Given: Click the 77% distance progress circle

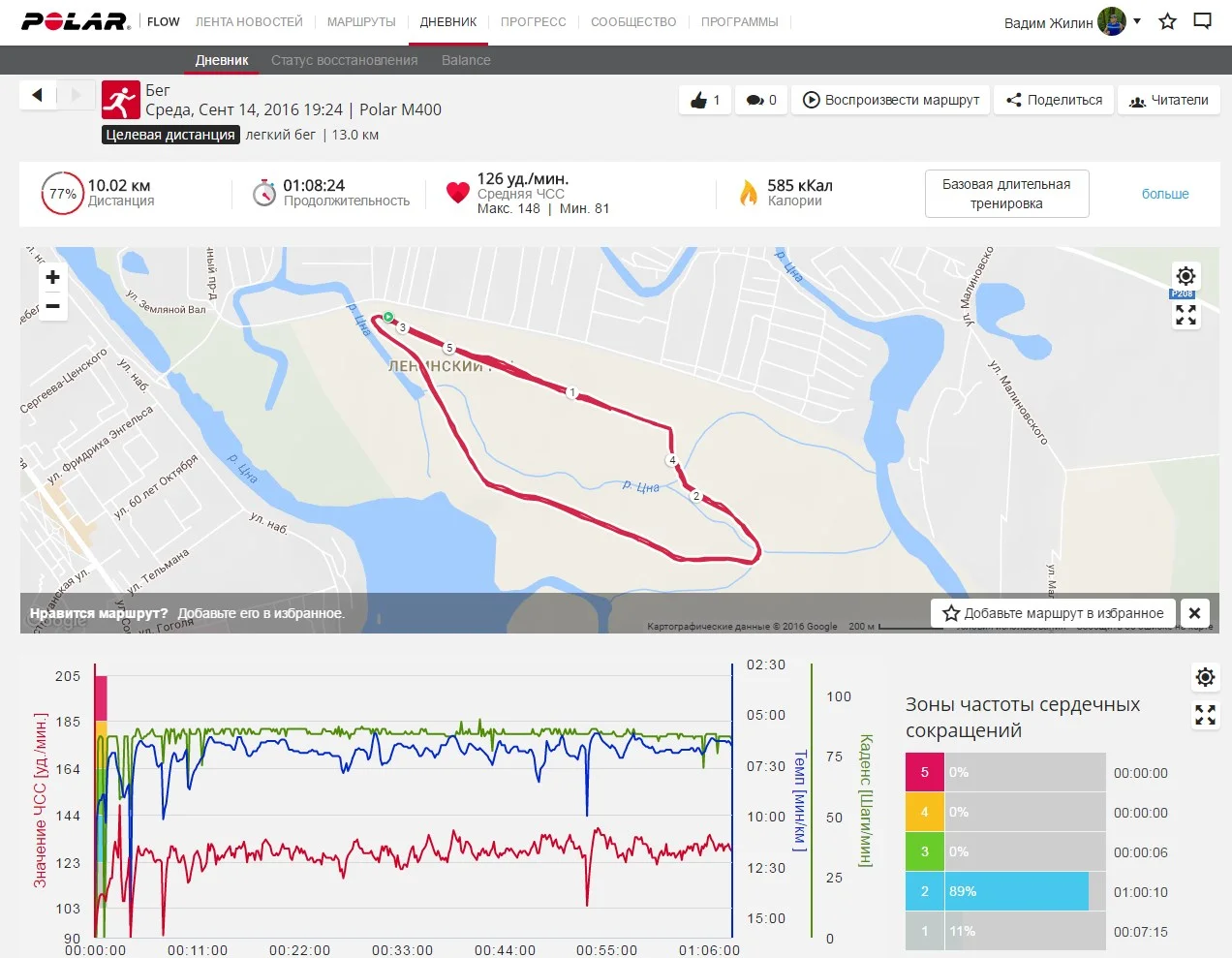Looking at the screenshot, I should pyautogui.click(x=62, y=194).
